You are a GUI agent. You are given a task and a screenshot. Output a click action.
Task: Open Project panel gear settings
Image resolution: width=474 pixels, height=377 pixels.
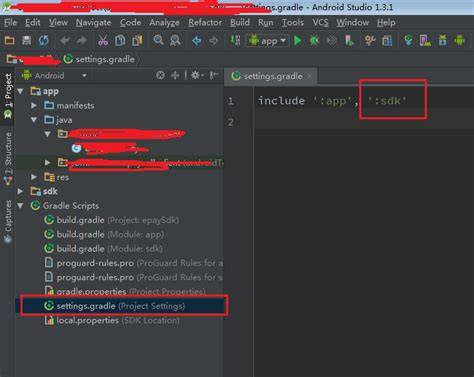[x=196, y=75]
